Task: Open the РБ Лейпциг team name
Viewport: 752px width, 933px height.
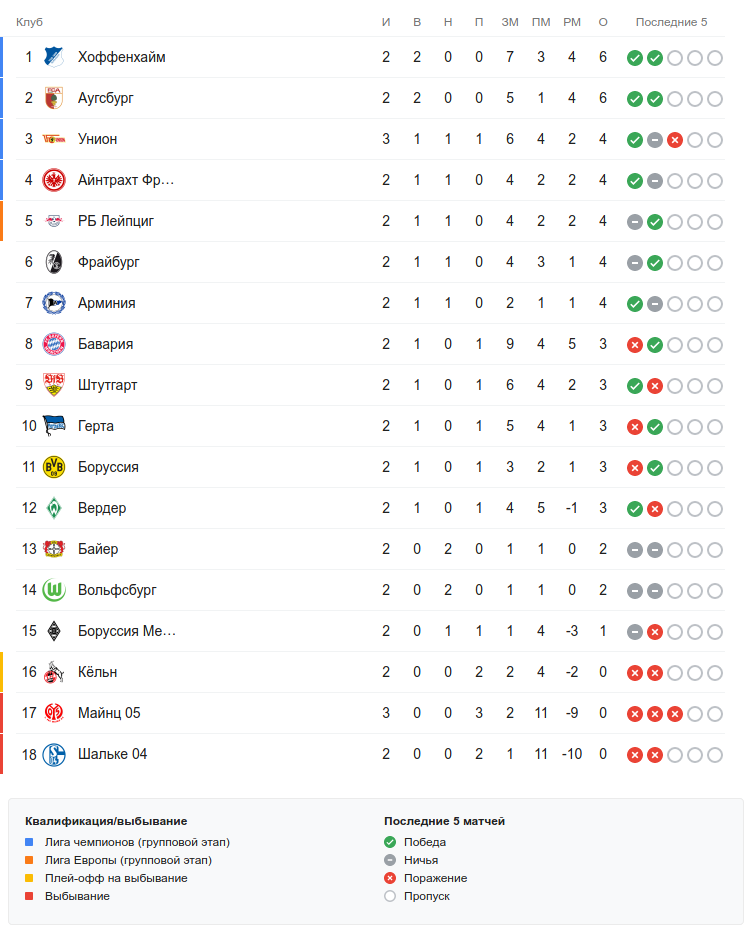Action: (x=116, y=222)
